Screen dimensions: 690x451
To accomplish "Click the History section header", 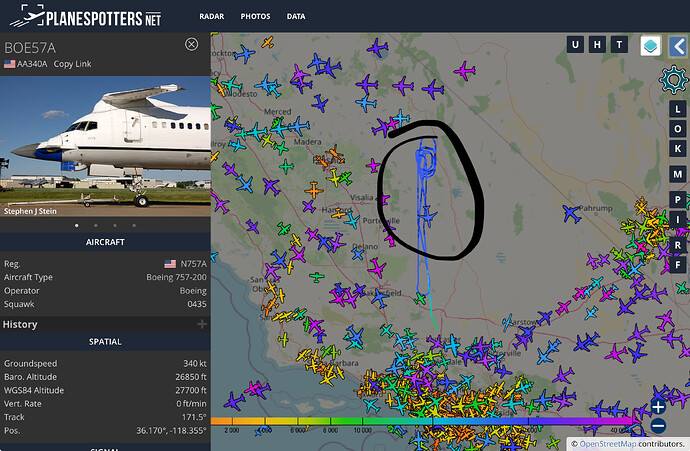I will (x=105, y=324).
